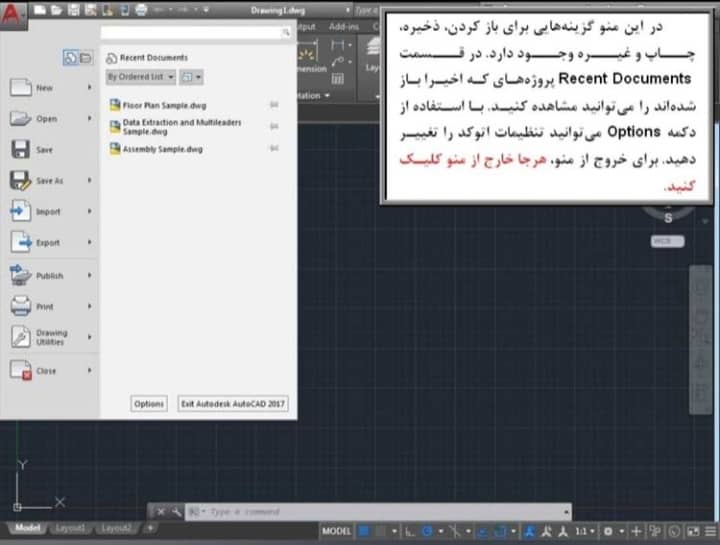Click the Open folder icon in the menu
Screen dimensions: 720x545
point(21,119)
